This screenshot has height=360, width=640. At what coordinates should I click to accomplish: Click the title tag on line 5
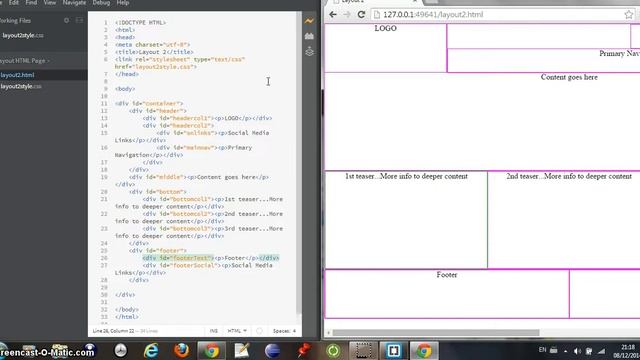154,52
